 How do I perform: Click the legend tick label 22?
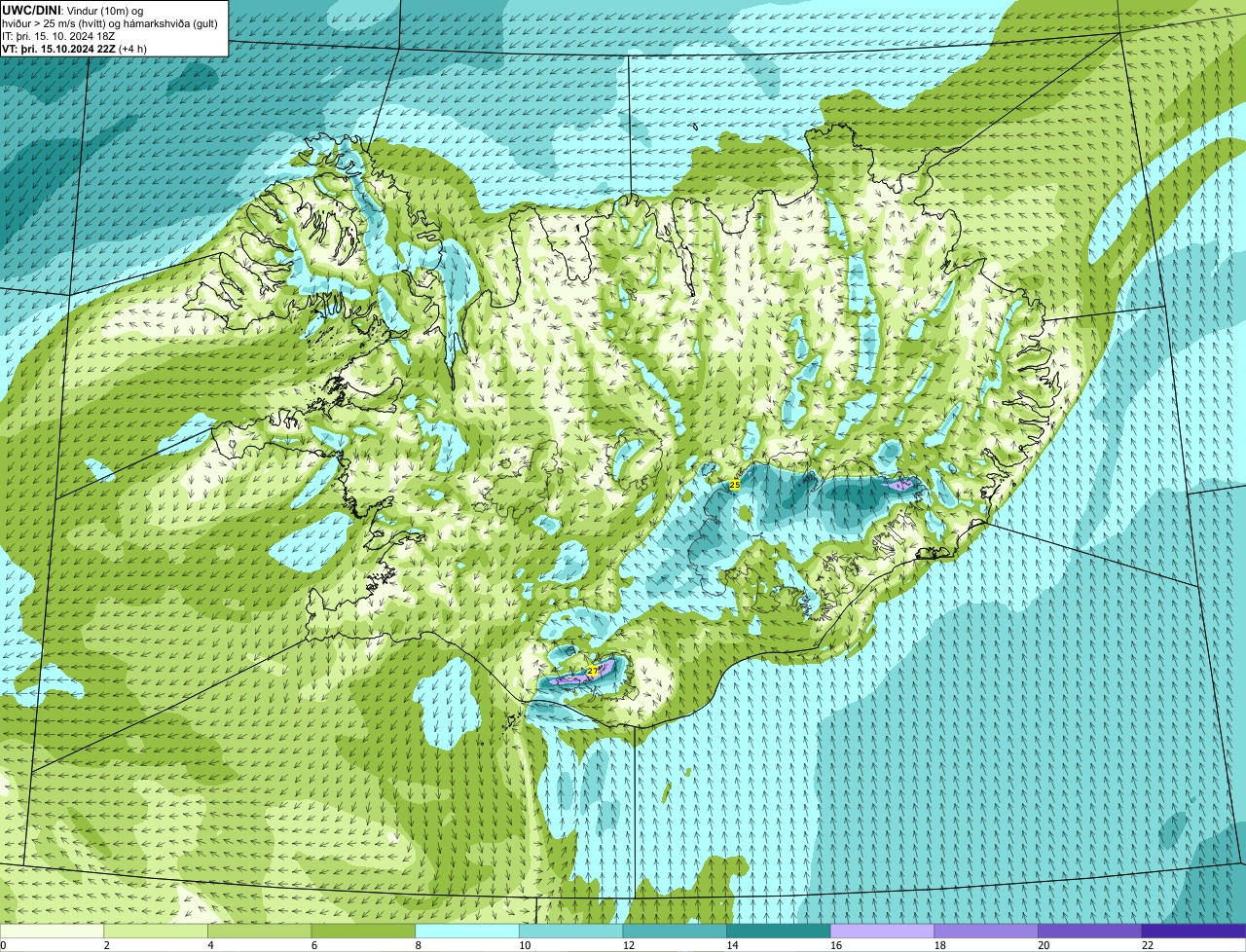click(1148, 945)
